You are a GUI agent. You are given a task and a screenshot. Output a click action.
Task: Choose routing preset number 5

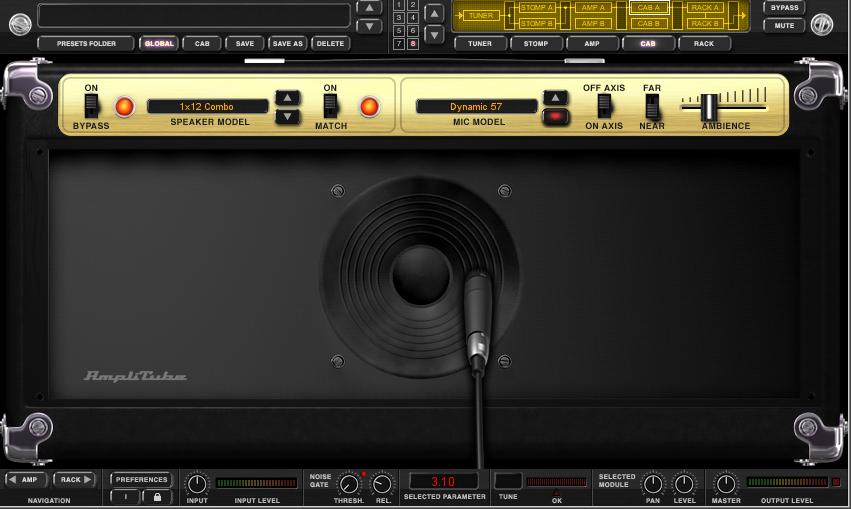coord(399,31)
